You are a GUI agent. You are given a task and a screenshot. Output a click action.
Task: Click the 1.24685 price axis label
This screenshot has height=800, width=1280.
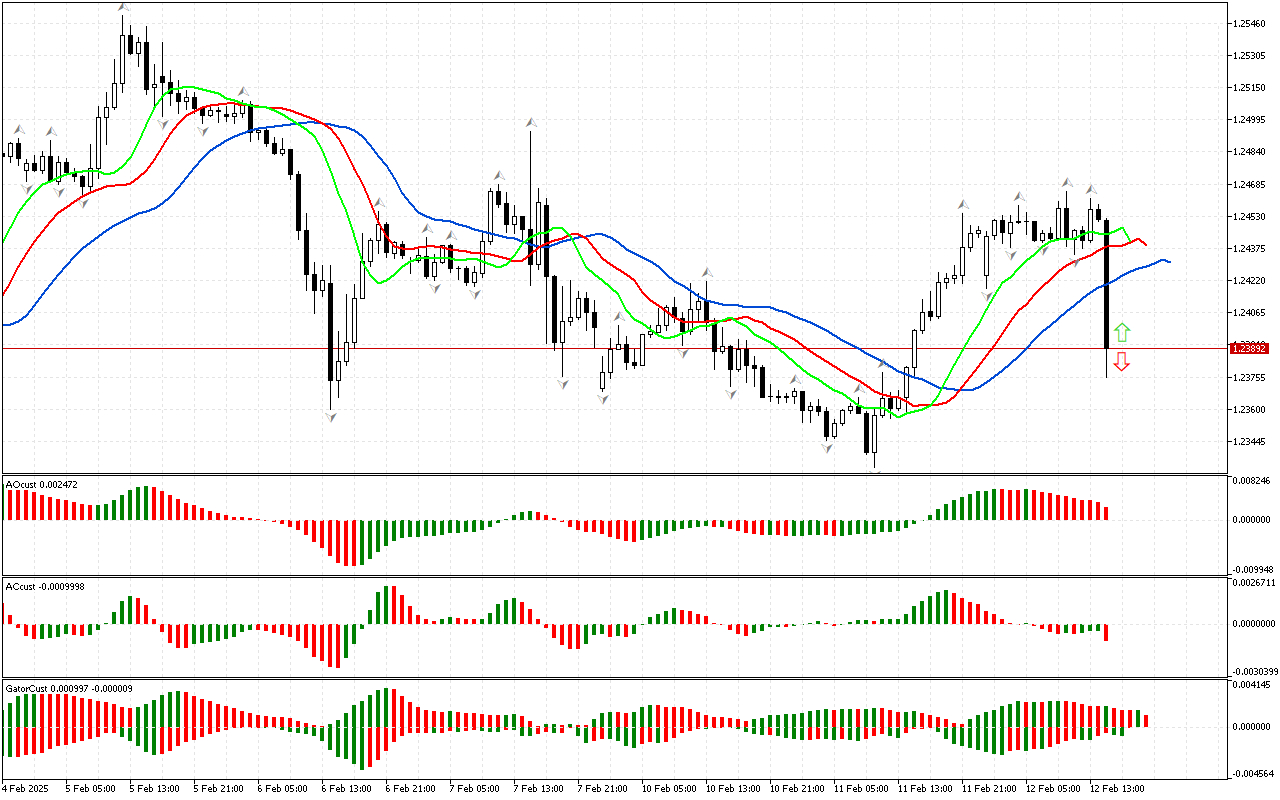[1250, 184]
